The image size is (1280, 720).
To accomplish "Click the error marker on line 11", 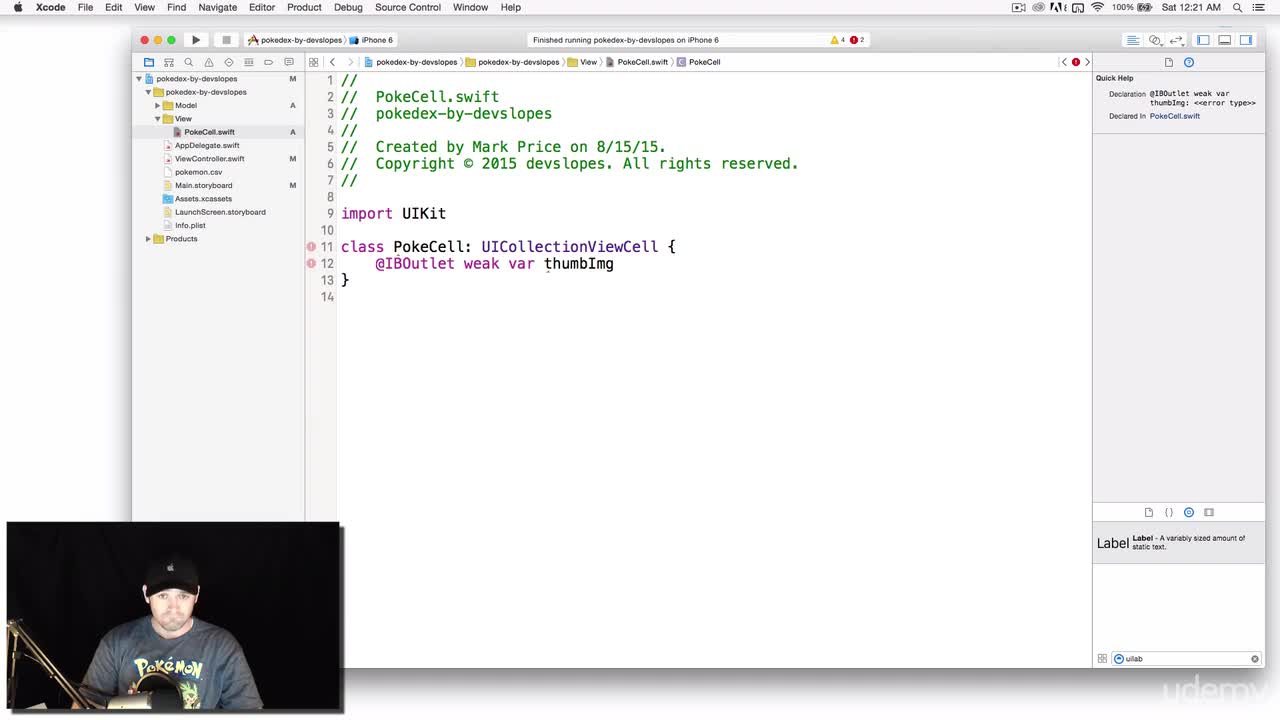I will point(311,246).
